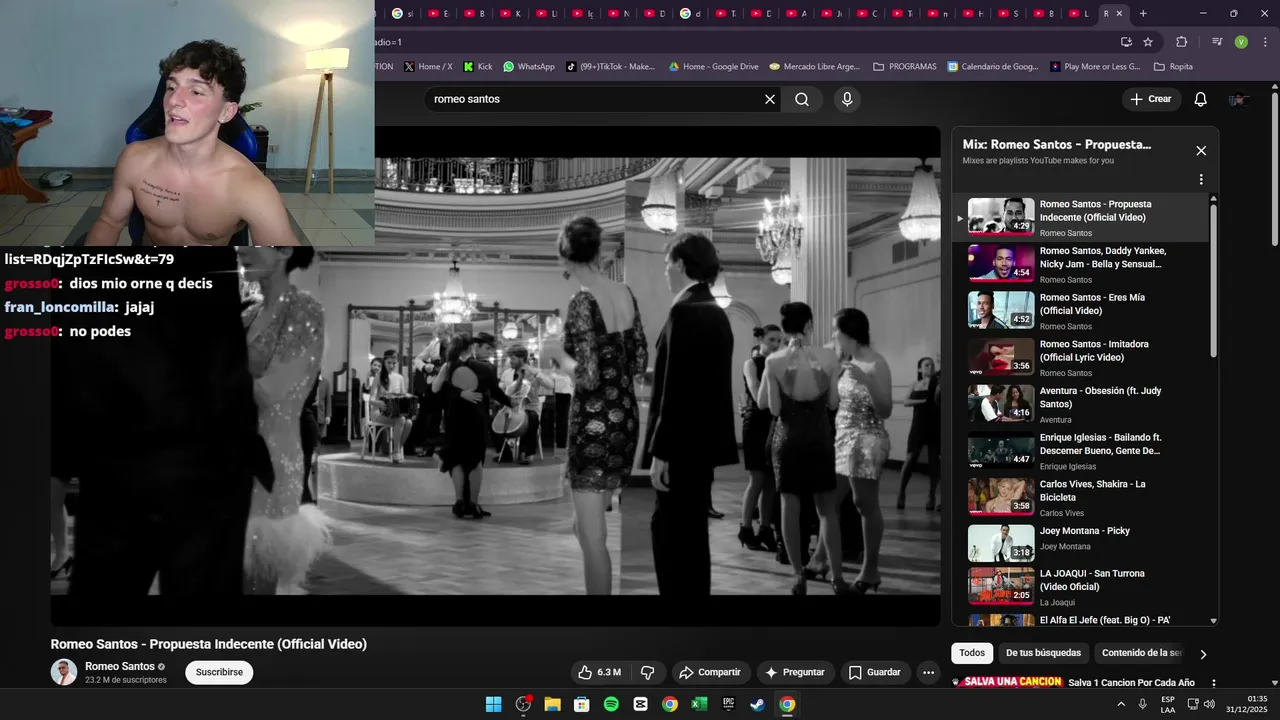Open the Calendario de Google bookmark
Image resolution: width=1280 pixels, height=720 pixels.
click(x=993, y=67)
